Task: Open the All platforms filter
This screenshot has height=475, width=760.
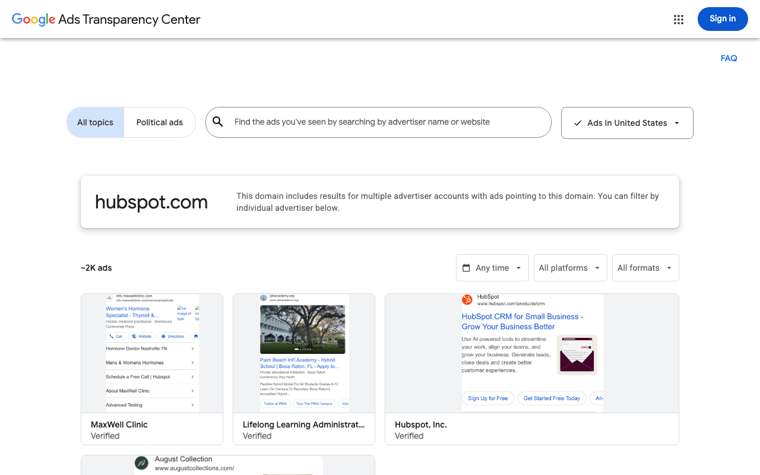Action: pos(570,268)
